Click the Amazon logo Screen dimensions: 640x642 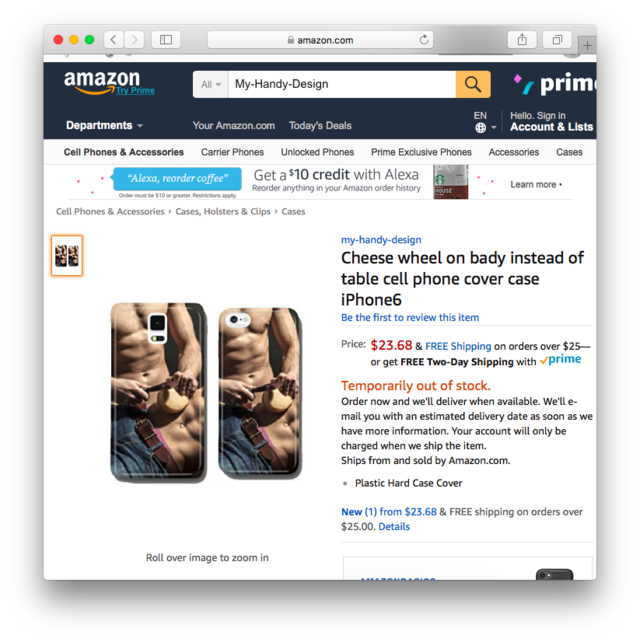pyautogui.click(x=102, y=82)
